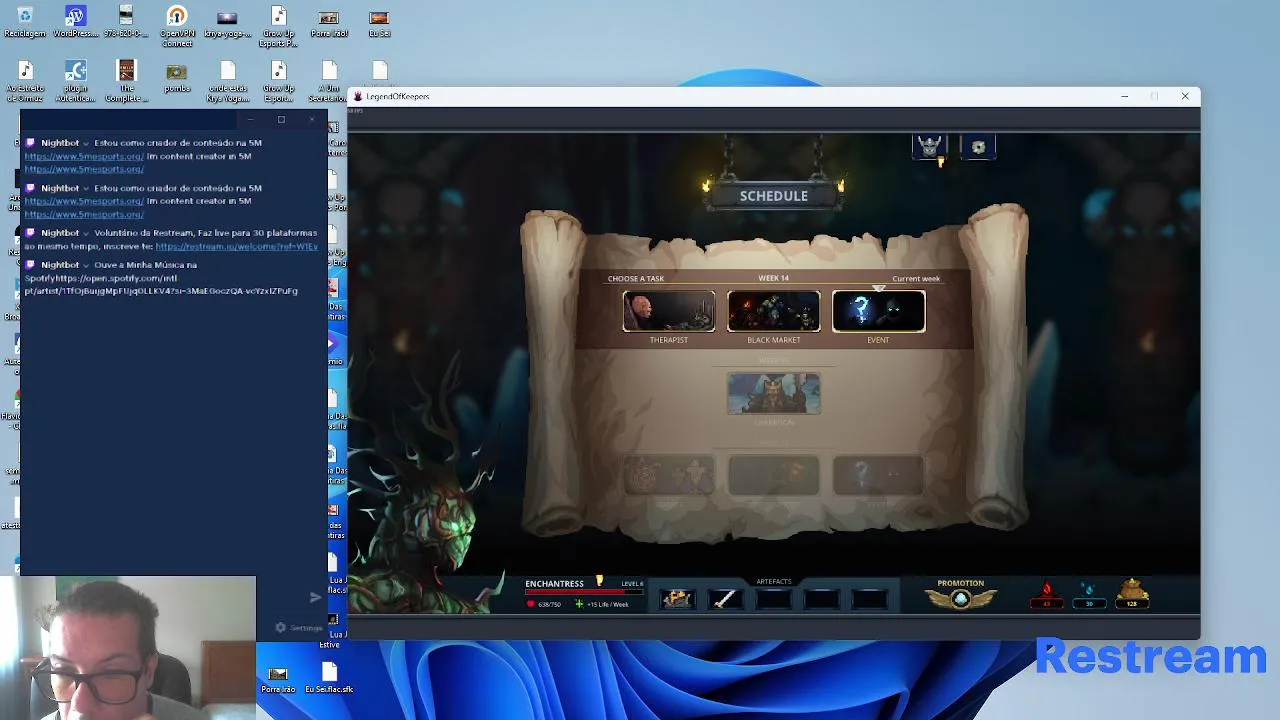Expand Nightbot dropdown on Ouve a Minha Música message
The height and width of the screenshot is (720, 1280).
click(x=86, y=265)
